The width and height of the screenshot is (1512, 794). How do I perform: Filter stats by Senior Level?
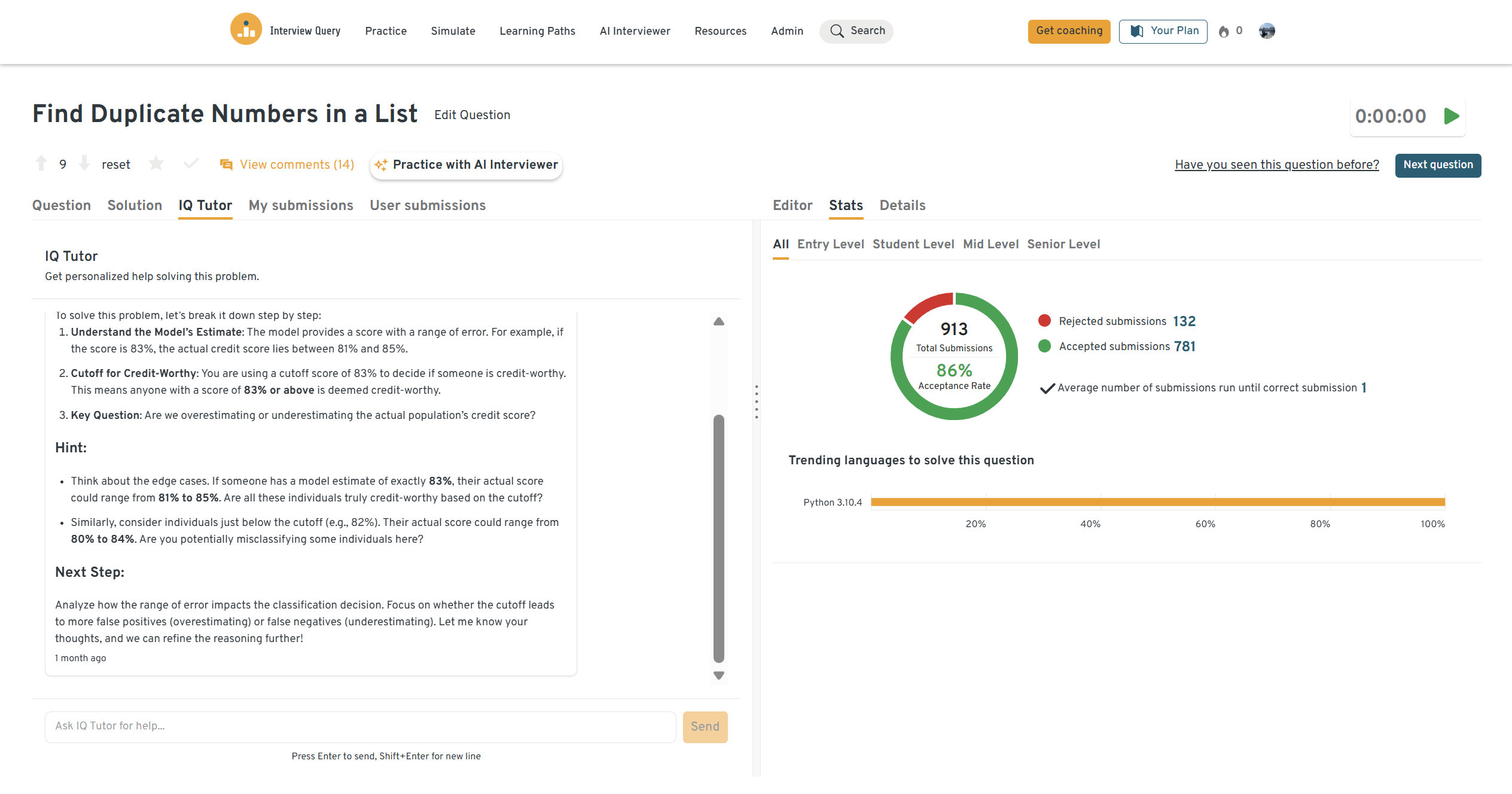point(1063,244)
